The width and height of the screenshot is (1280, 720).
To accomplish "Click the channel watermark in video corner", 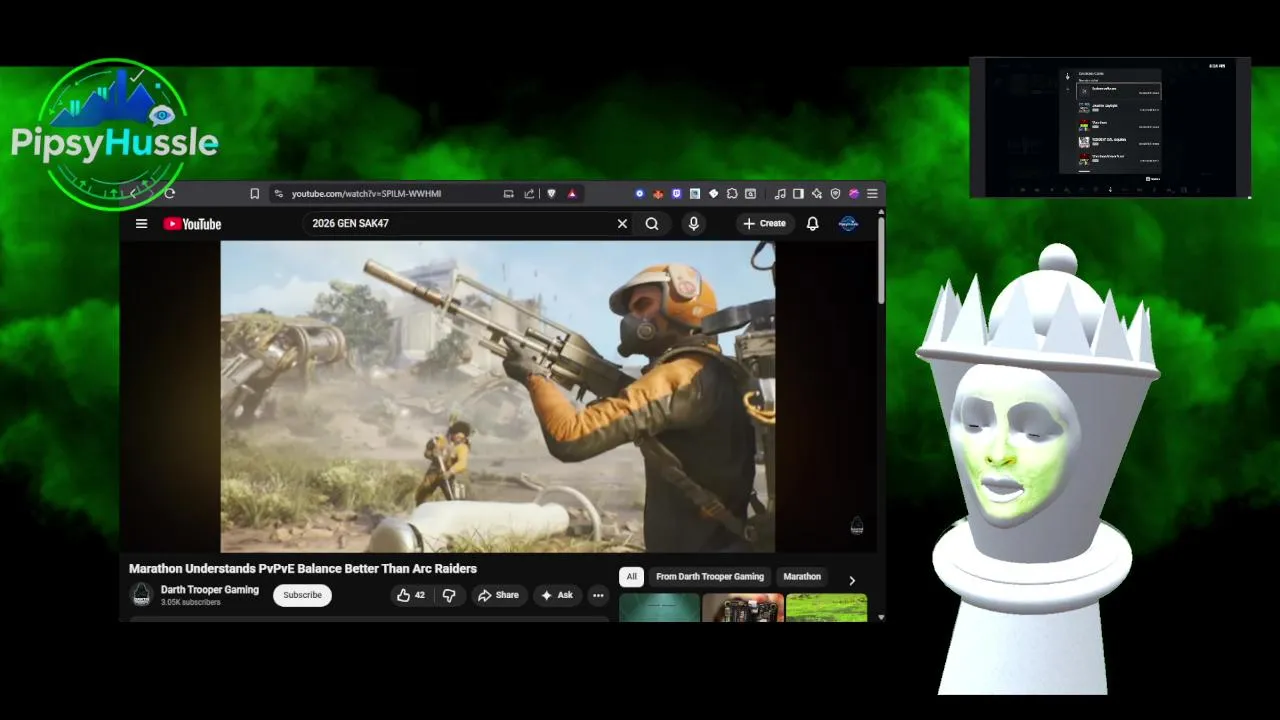I will (x=857, y=526).
